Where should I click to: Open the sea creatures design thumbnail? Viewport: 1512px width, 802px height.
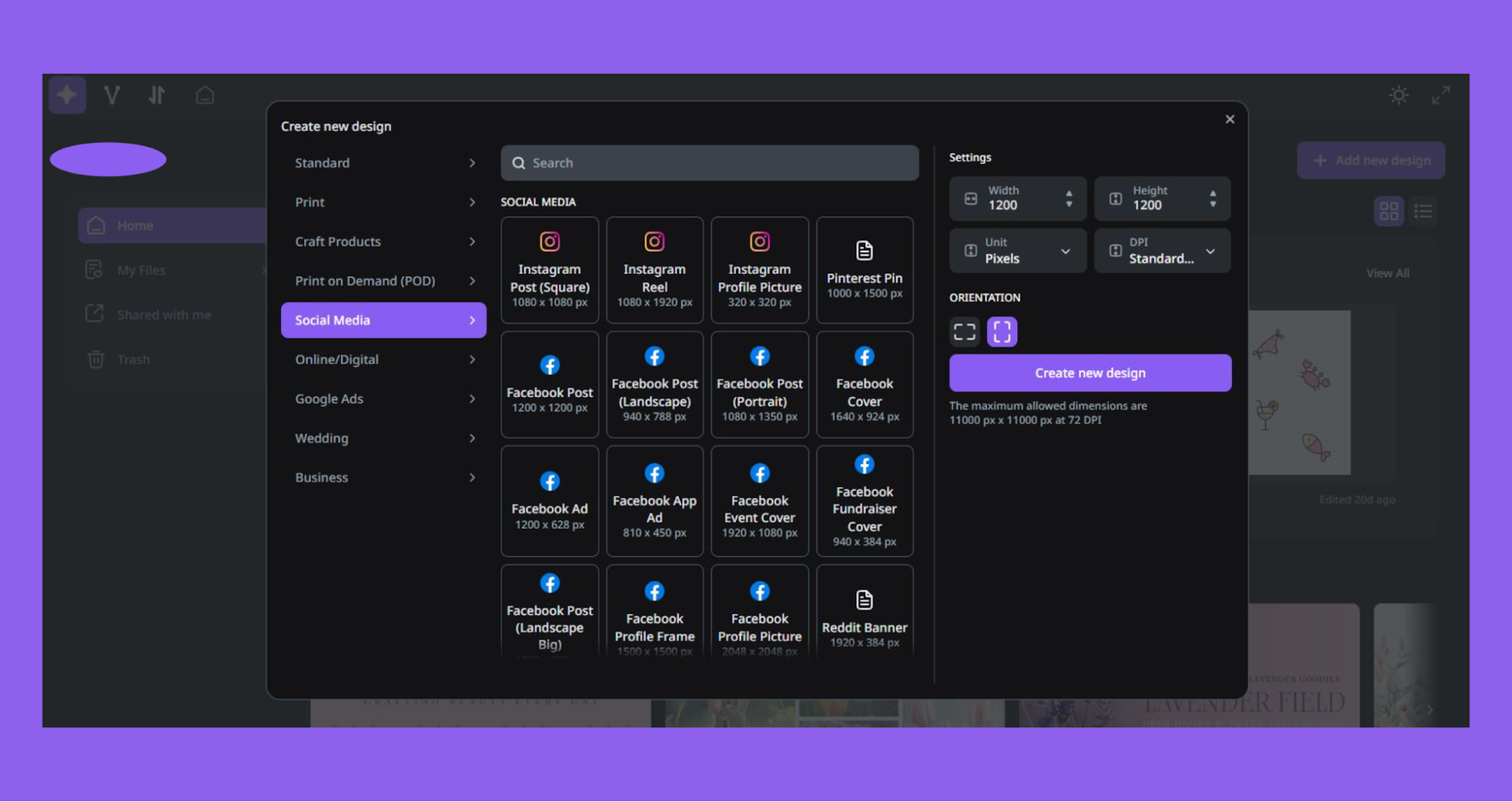[1299, 392]
